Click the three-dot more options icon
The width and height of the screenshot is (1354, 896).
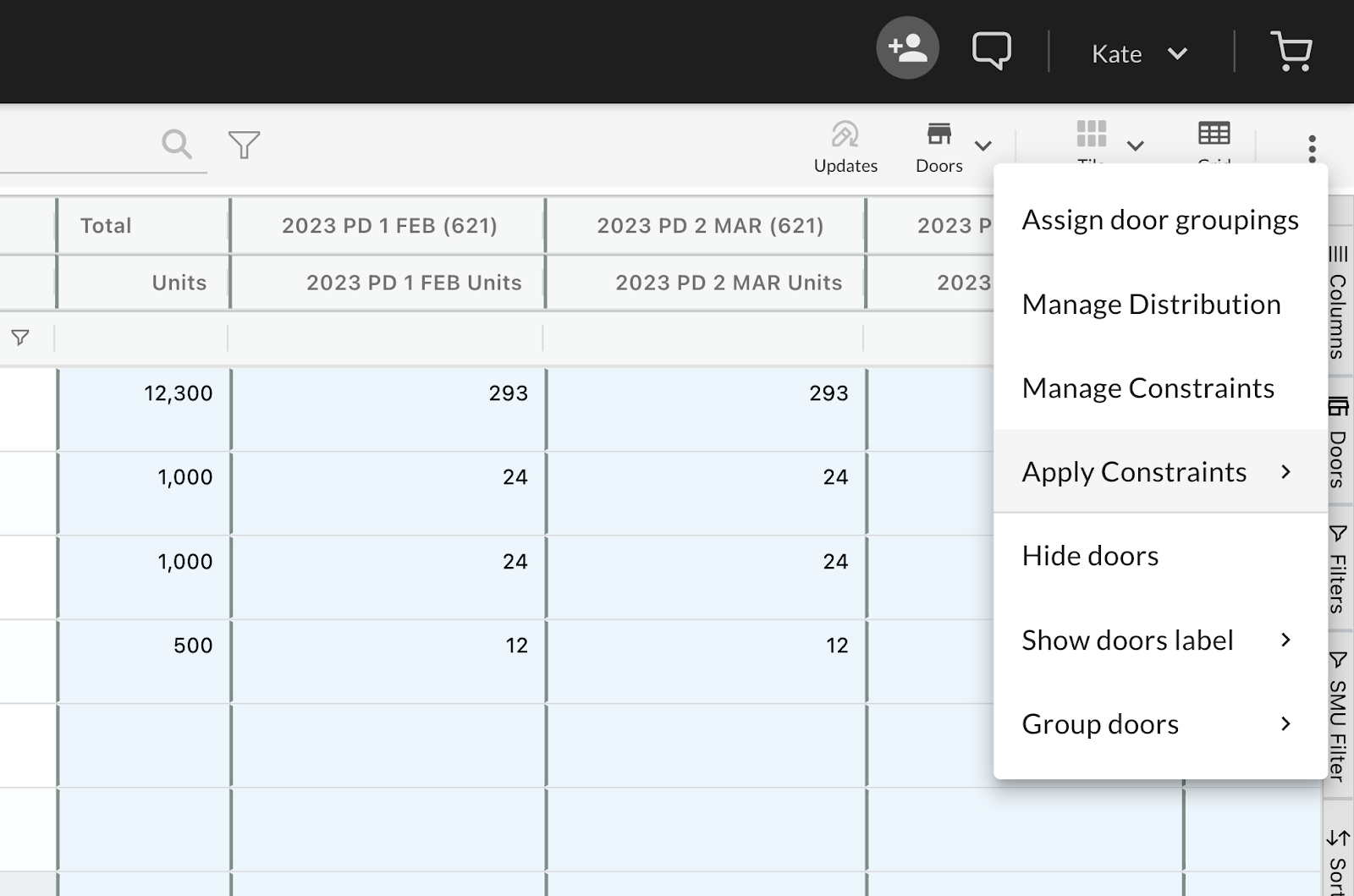click(1312, 148)
